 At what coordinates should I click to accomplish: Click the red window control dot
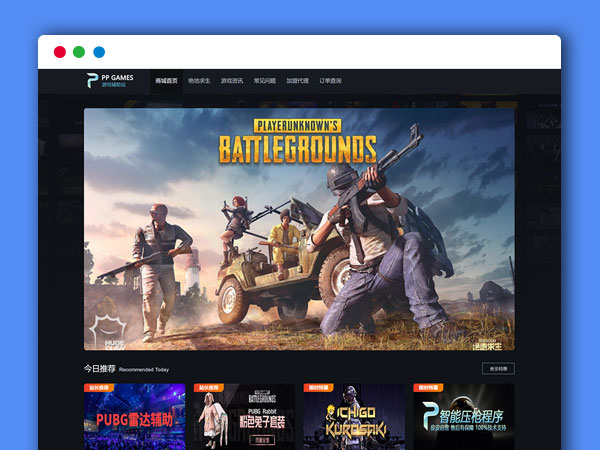tap(59, 52)
